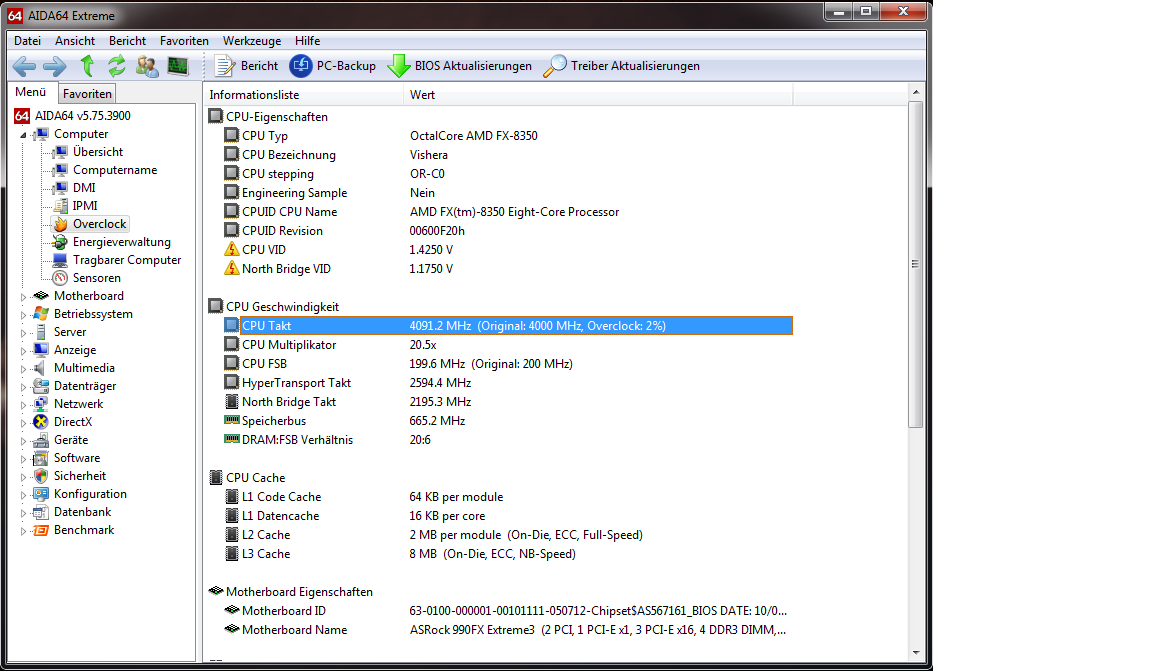Click the Software tree icon
1152x671 pixels.
[x=41, y=459]
